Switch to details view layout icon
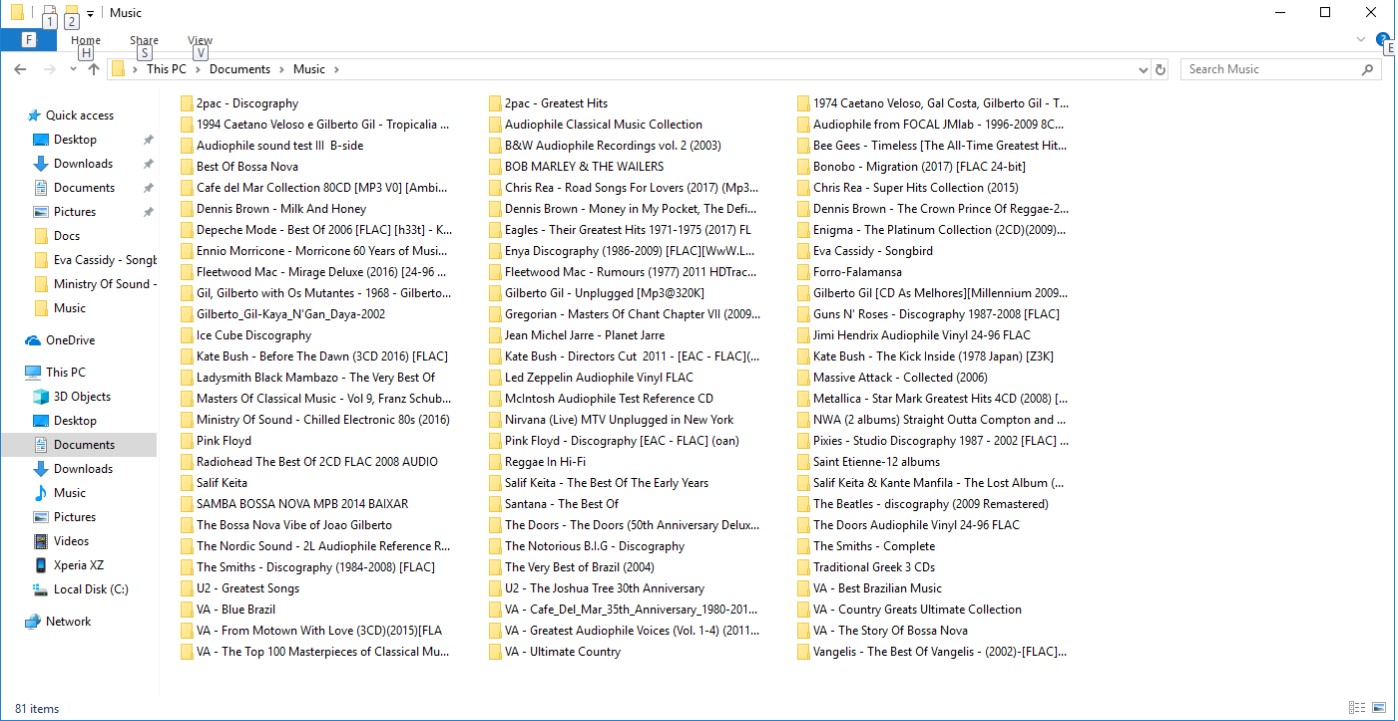Image resolution: width=1398 pixels, height=721 pixels. [1356, 708]
